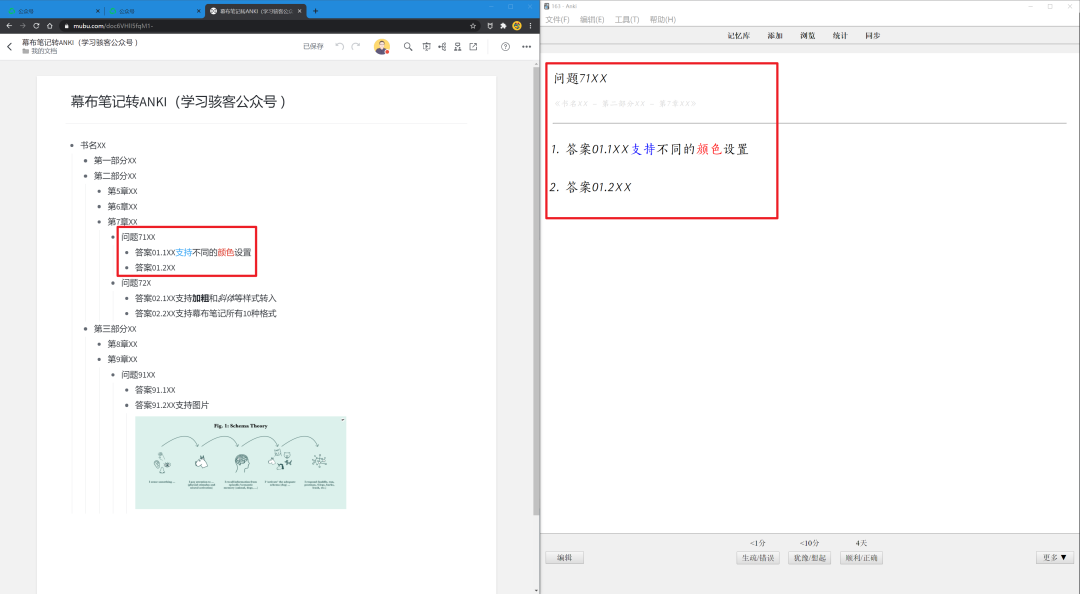Reload the Mubu page
1080x594 pixels.
point(36,25)
